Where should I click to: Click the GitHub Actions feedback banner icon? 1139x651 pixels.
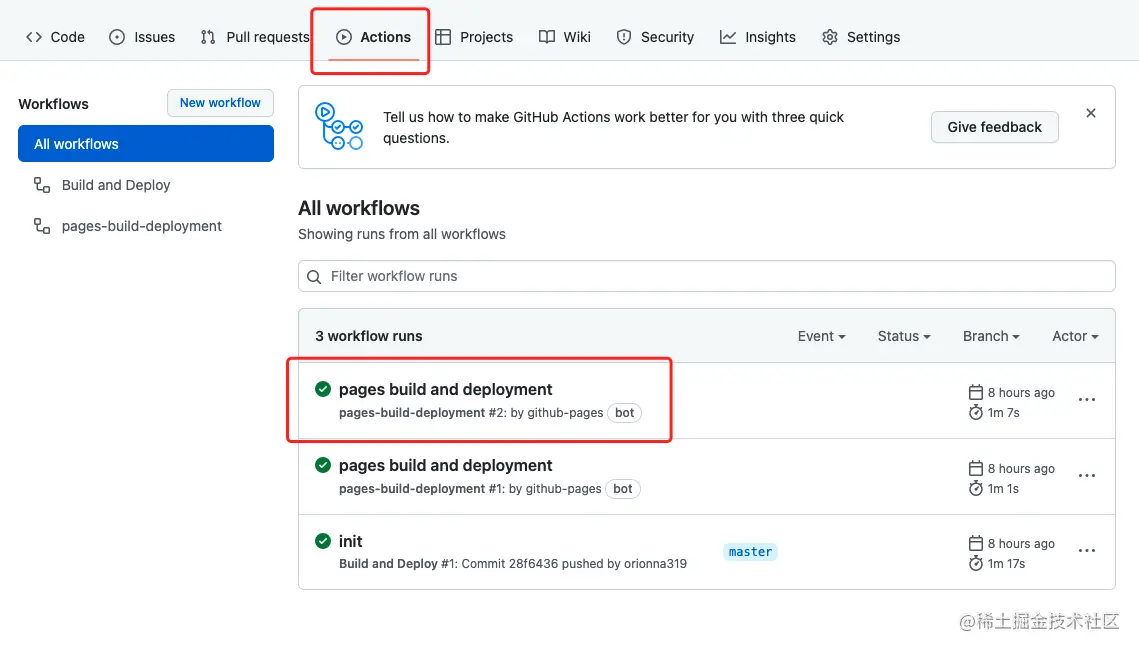click(x=339, y=126)
